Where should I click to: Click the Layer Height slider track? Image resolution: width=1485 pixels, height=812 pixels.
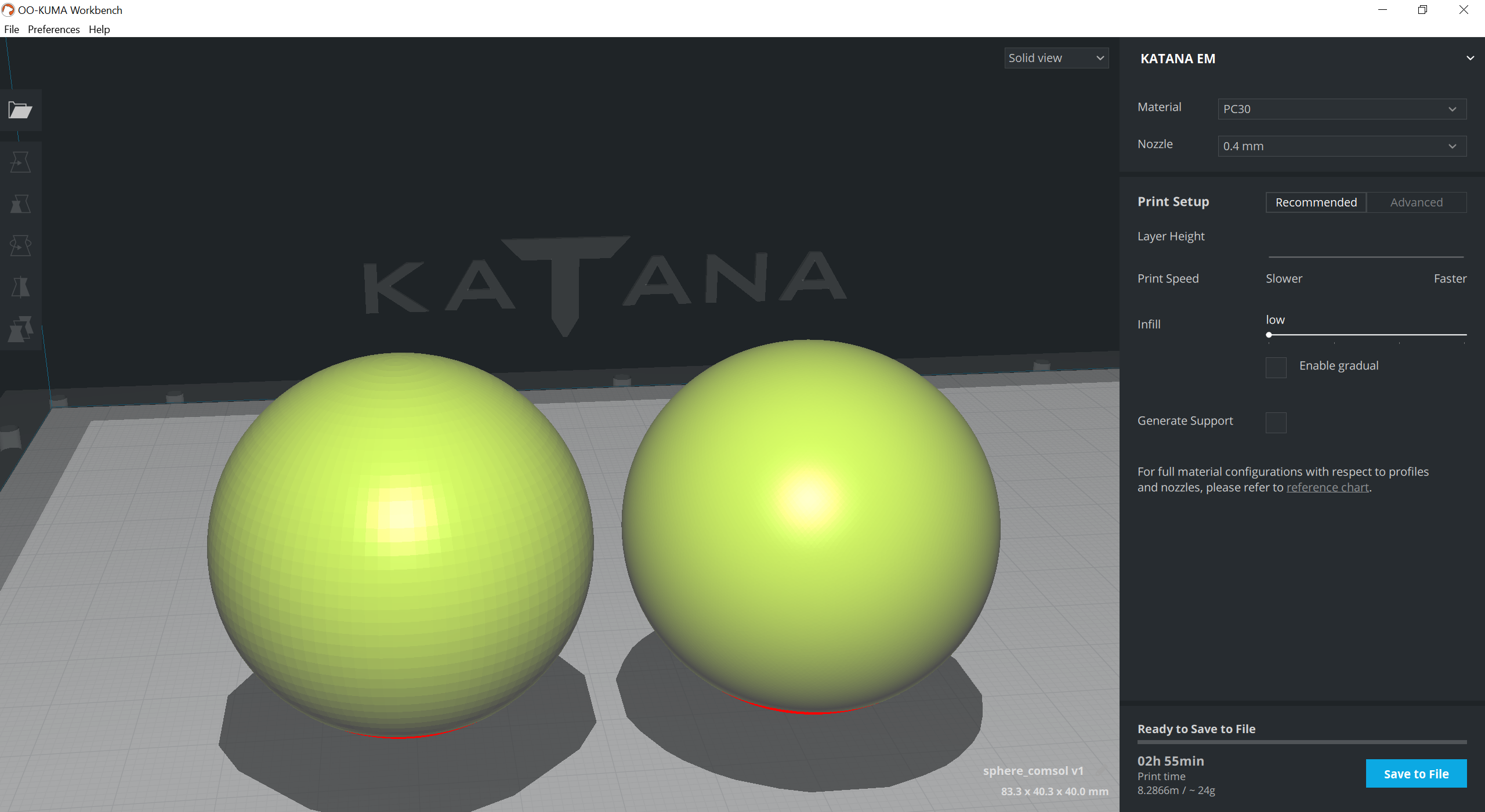tap(1366, 256)
